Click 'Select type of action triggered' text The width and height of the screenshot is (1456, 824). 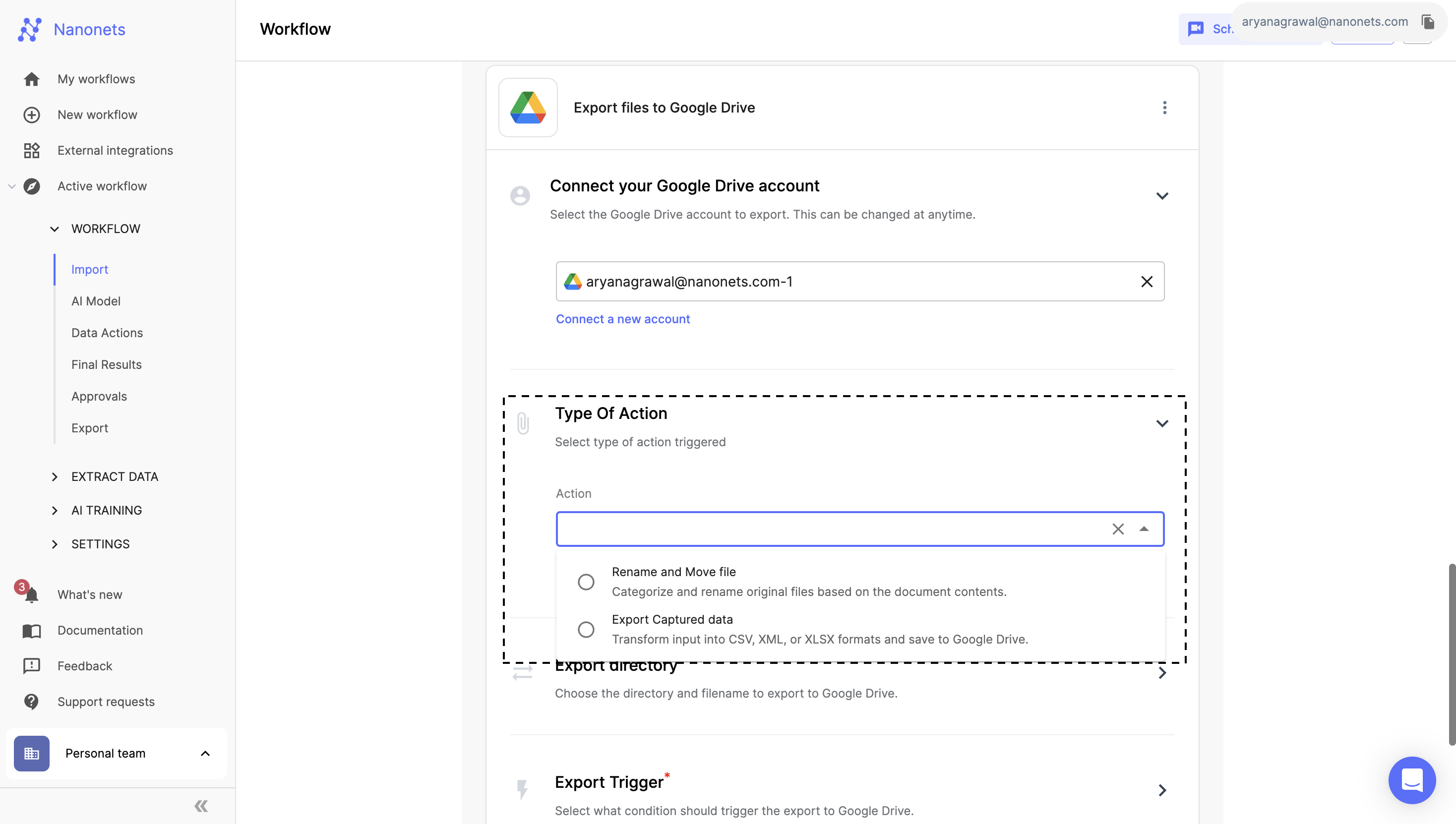pos(640,442)
